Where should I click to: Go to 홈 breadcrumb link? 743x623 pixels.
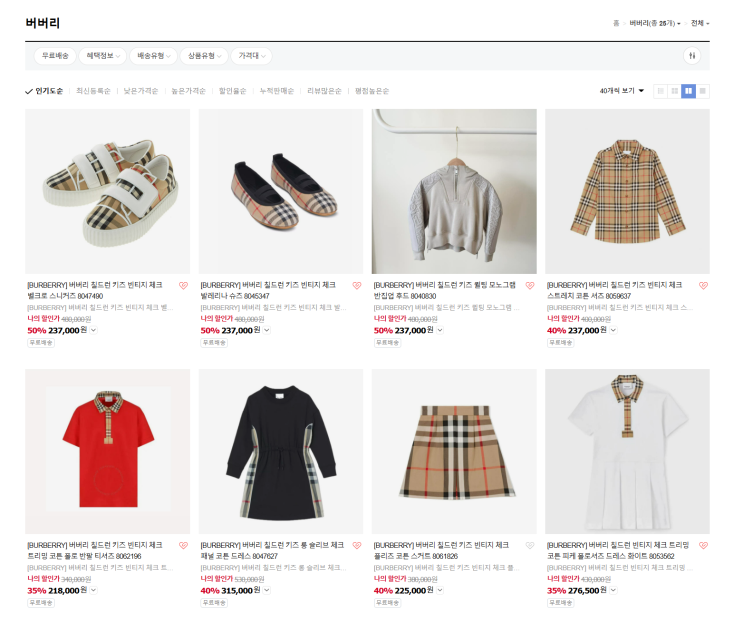point(616,23)
